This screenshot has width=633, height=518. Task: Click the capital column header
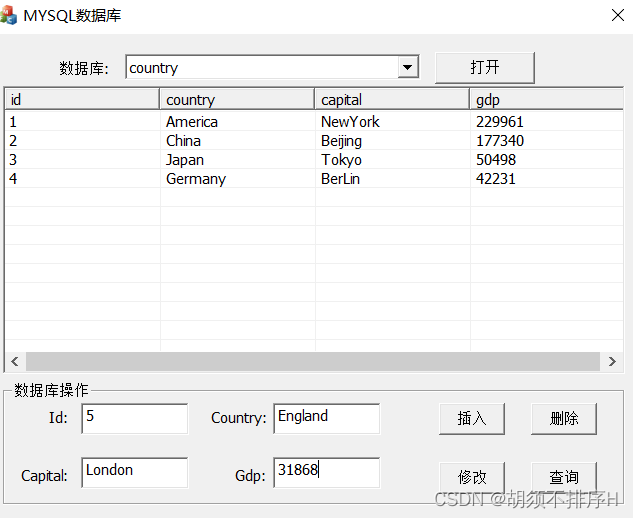tap(392, 99)
